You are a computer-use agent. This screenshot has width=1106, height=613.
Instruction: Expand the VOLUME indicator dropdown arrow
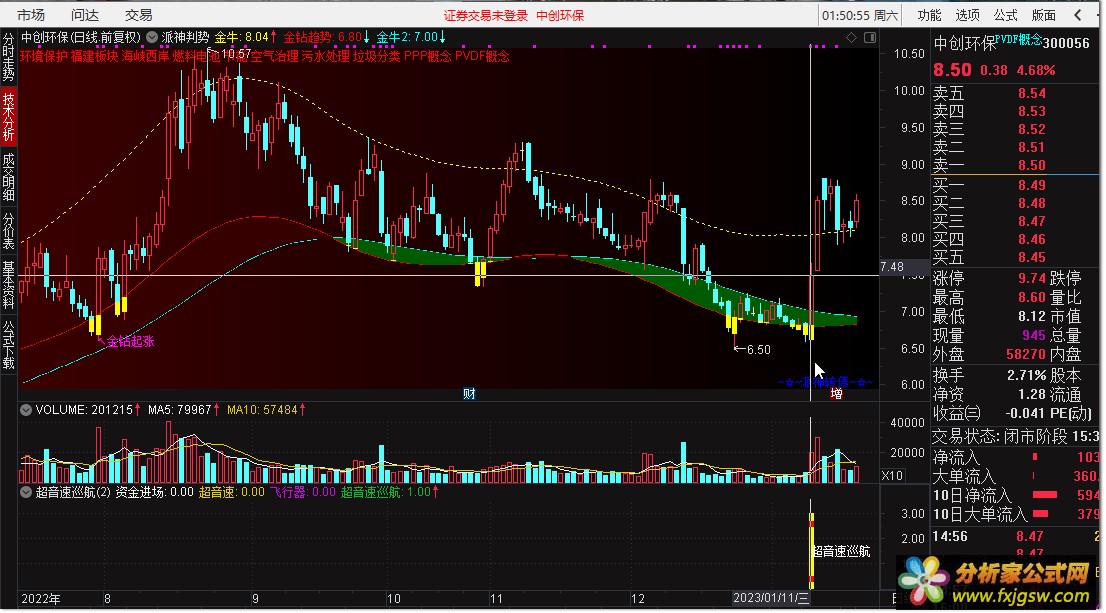(26, 410)
